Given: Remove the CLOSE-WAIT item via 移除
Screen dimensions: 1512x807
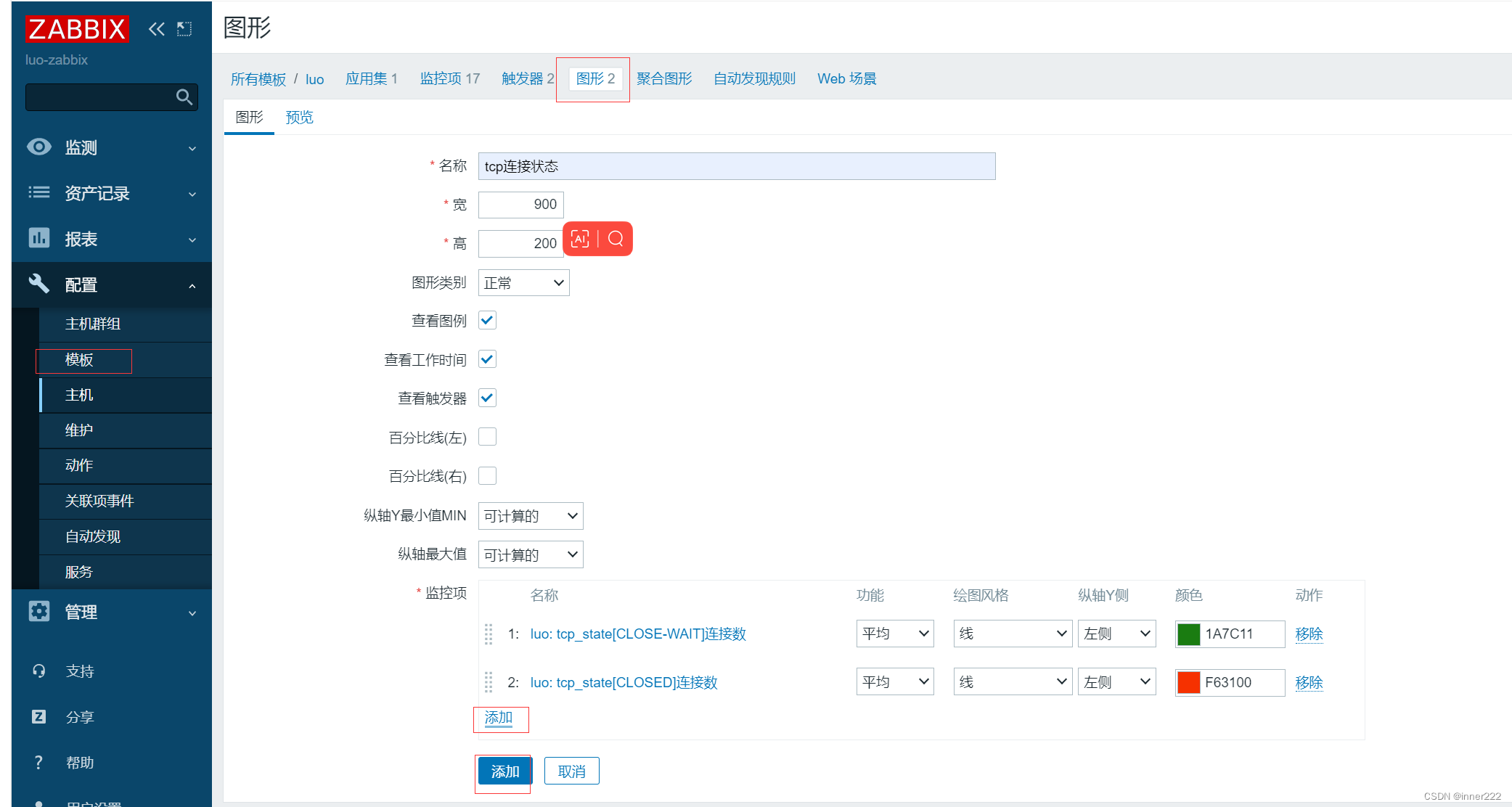Looking at the screenshot, I should (x=1309, y=634).
